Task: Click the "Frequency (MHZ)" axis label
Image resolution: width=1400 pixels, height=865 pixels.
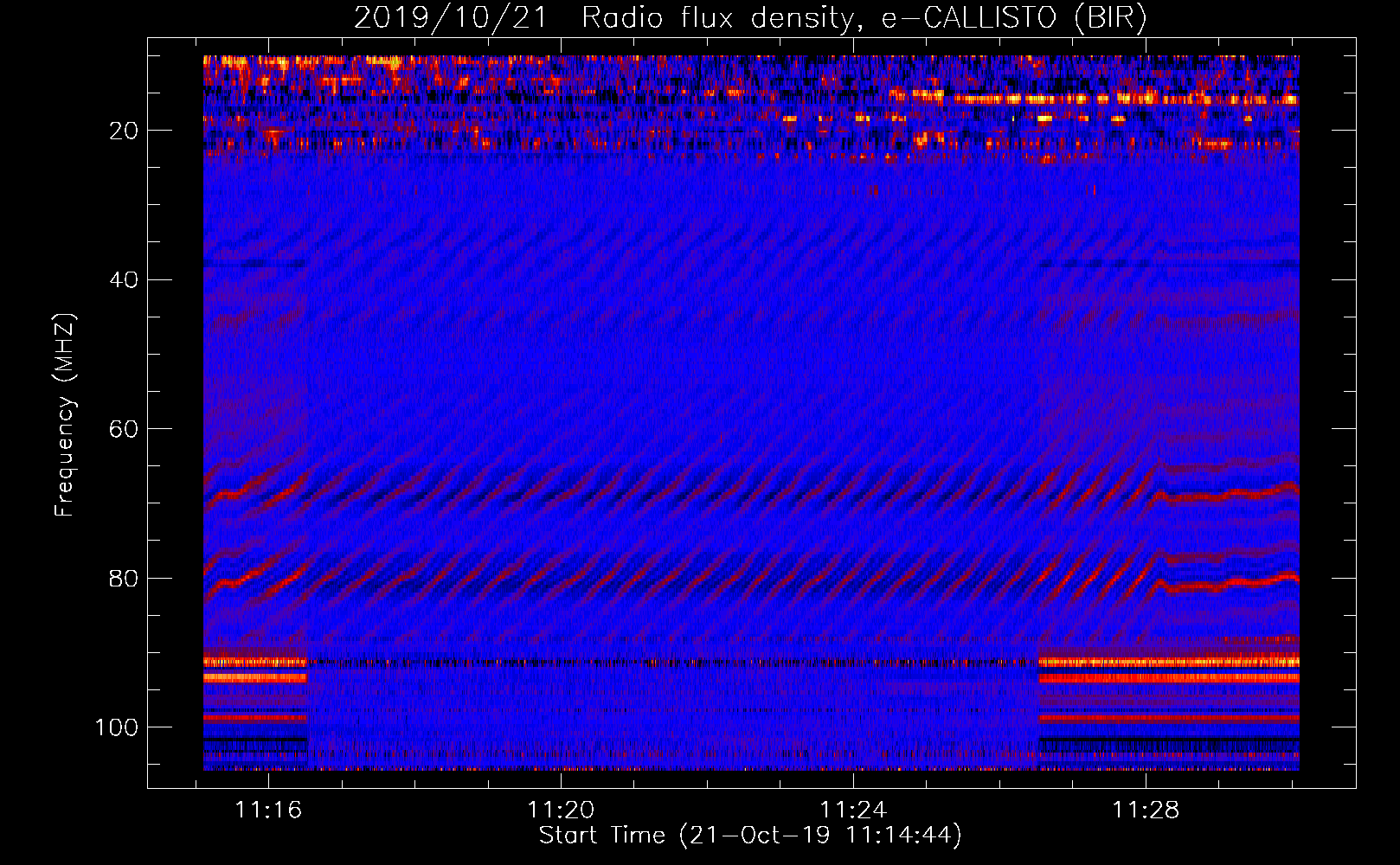Action: (x=66, y=414)
